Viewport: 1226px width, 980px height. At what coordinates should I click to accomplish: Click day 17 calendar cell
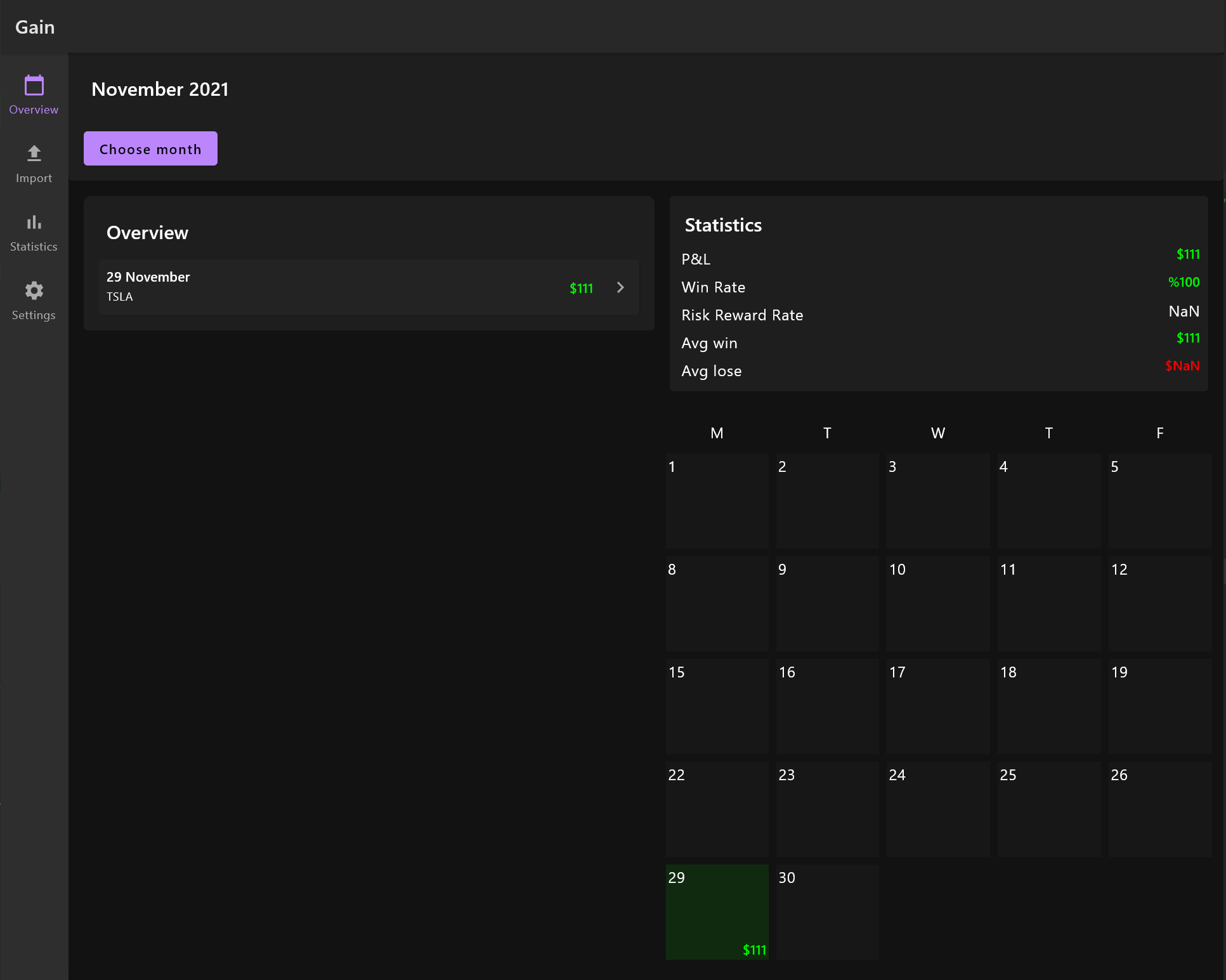point(937,706)
